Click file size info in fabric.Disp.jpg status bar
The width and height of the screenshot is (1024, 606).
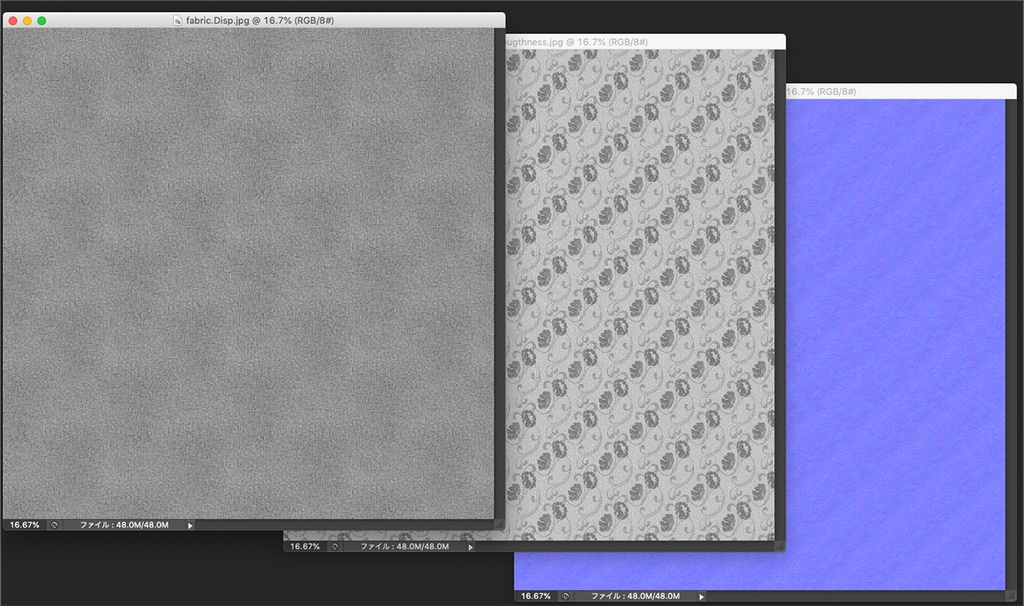124,525
